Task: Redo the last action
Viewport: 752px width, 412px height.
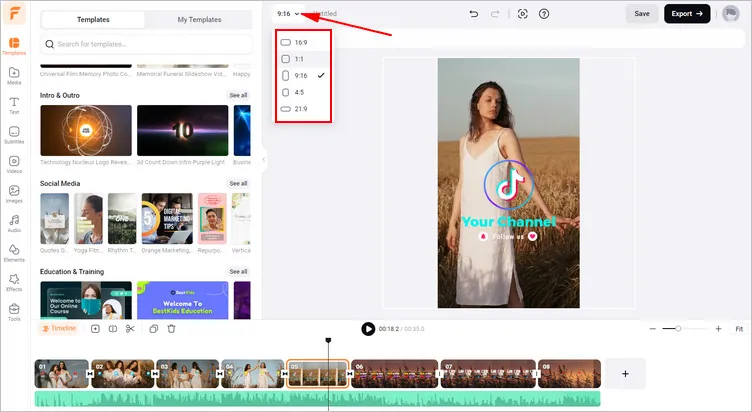Action: (494, 14)
